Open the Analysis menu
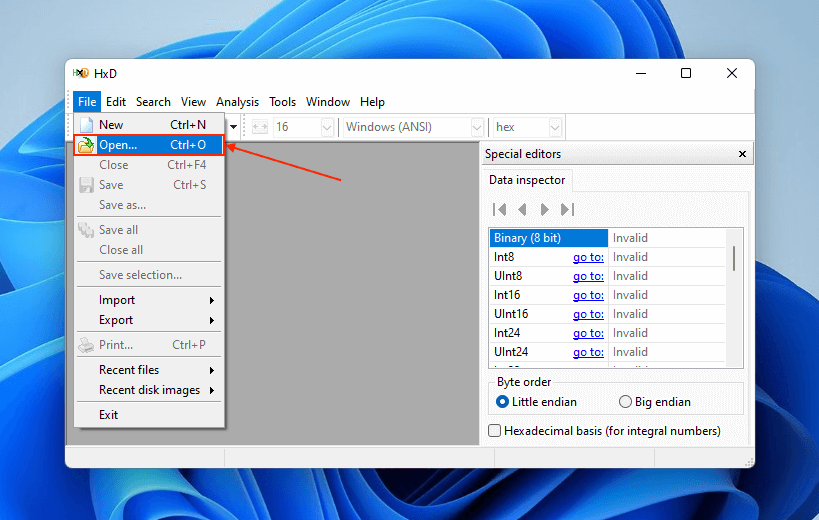Viewport: 819px width, 520px height. [237, 102]
